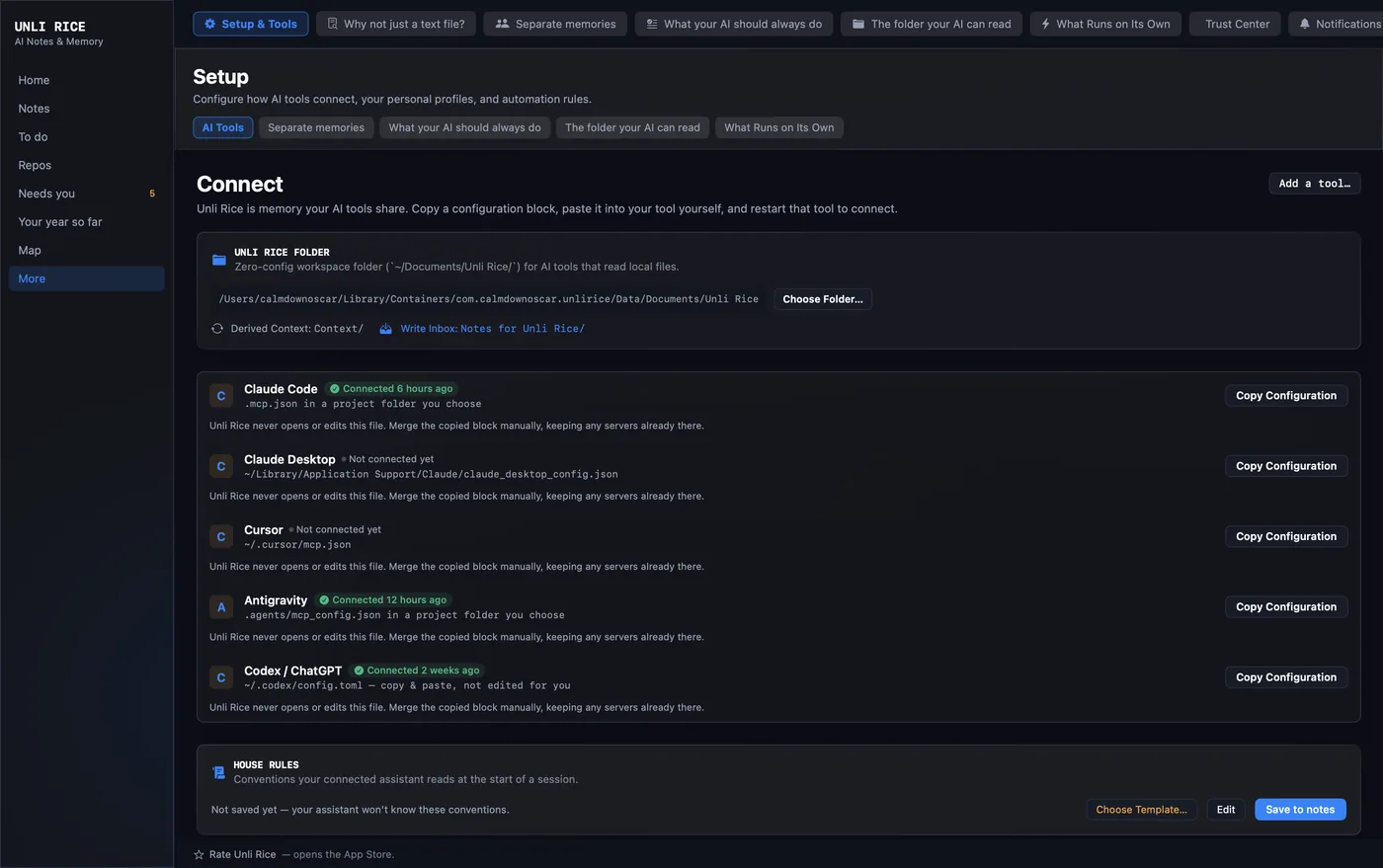The width and height of the screenshot is (1383, 868).
Task: Copy Configuration for Claude Code
Action: tap(1286, 396)
